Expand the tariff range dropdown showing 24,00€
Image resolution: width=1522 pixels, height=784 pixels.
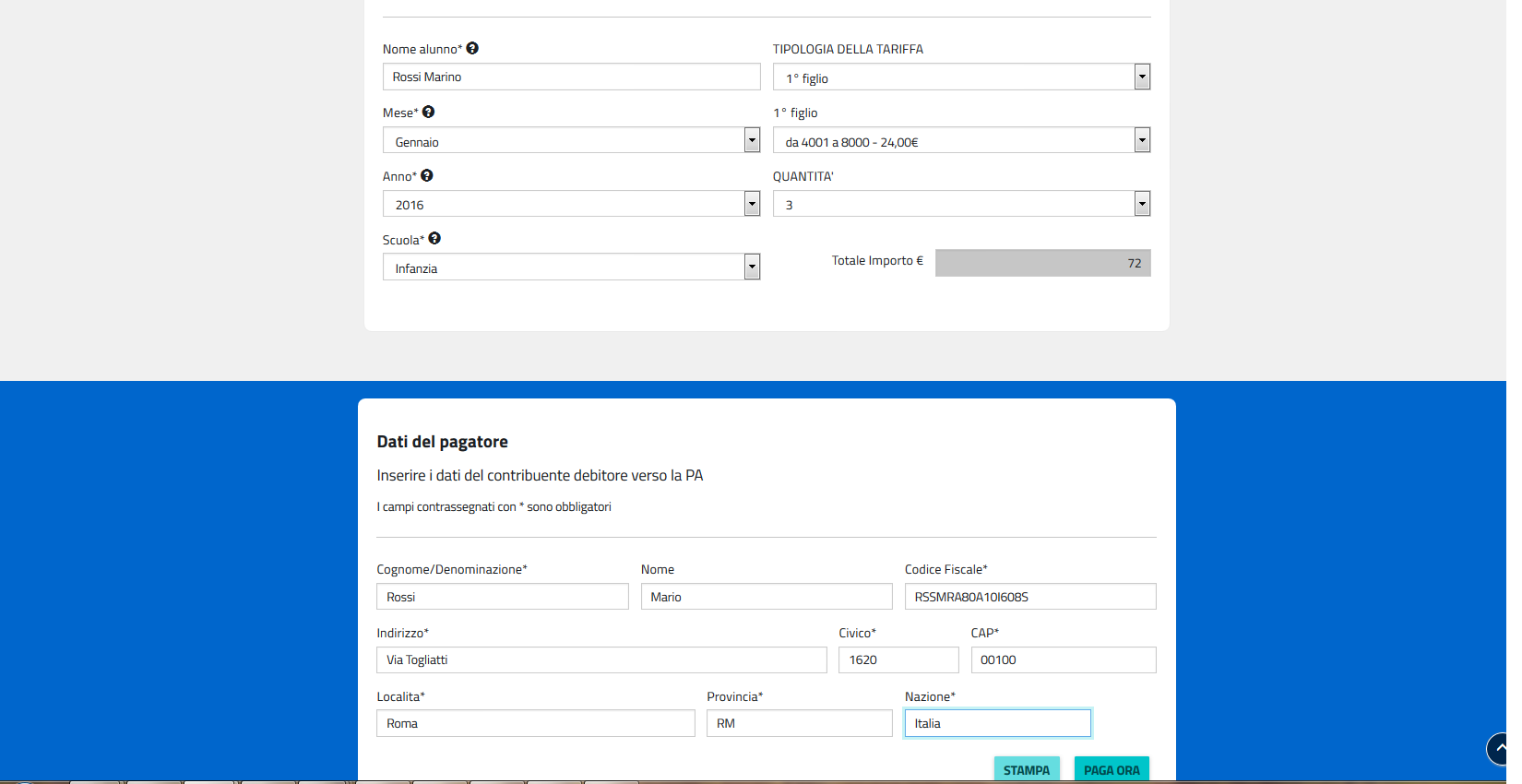tap(961, 141)
